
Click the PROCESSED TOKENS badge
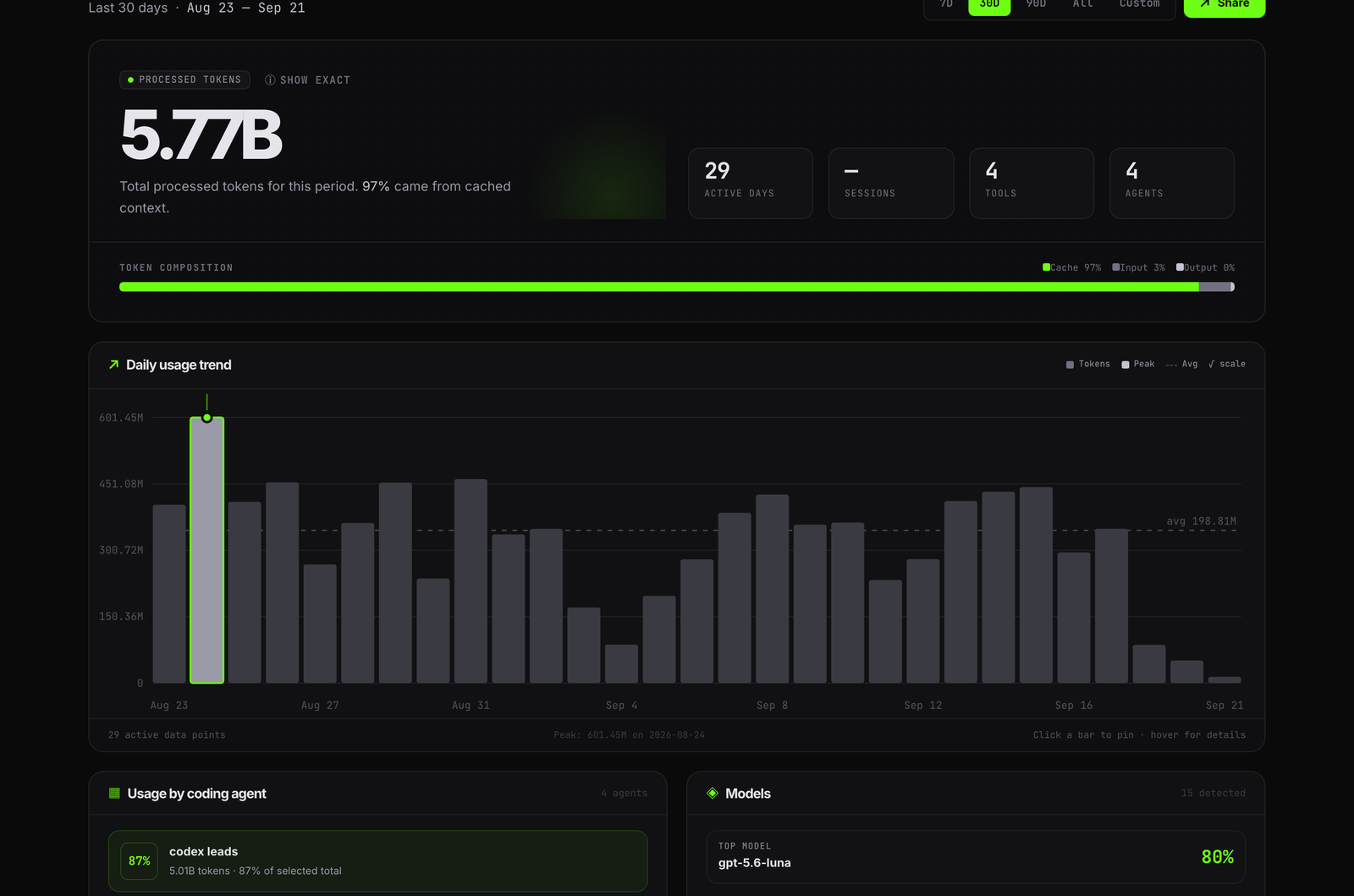[x=184, y=80]
